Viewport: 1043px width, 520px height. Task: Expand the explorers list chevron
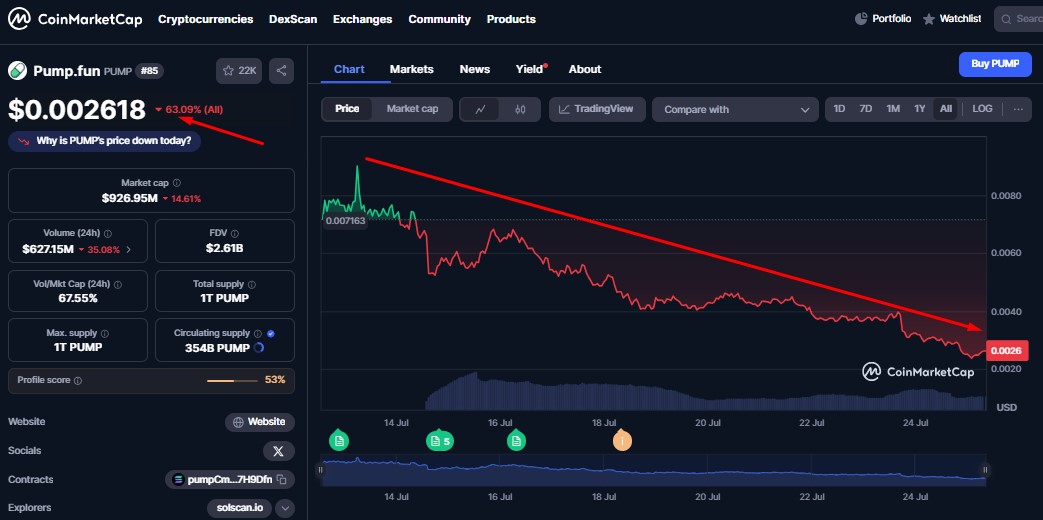pyautogui.click(x=285, y=508)
